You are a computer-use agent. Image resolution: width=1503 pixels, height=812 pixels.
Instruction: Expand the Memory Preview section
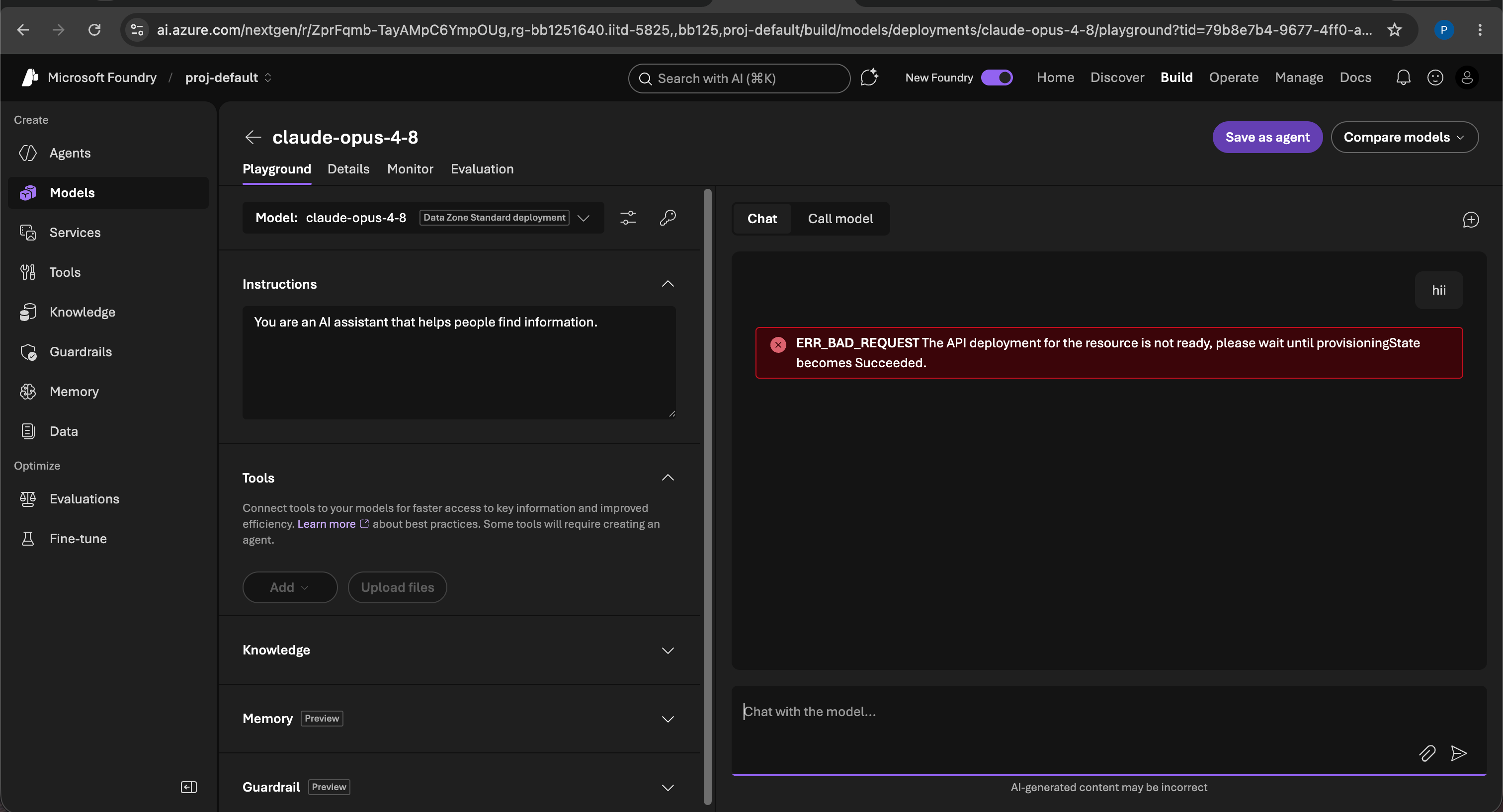668,719
